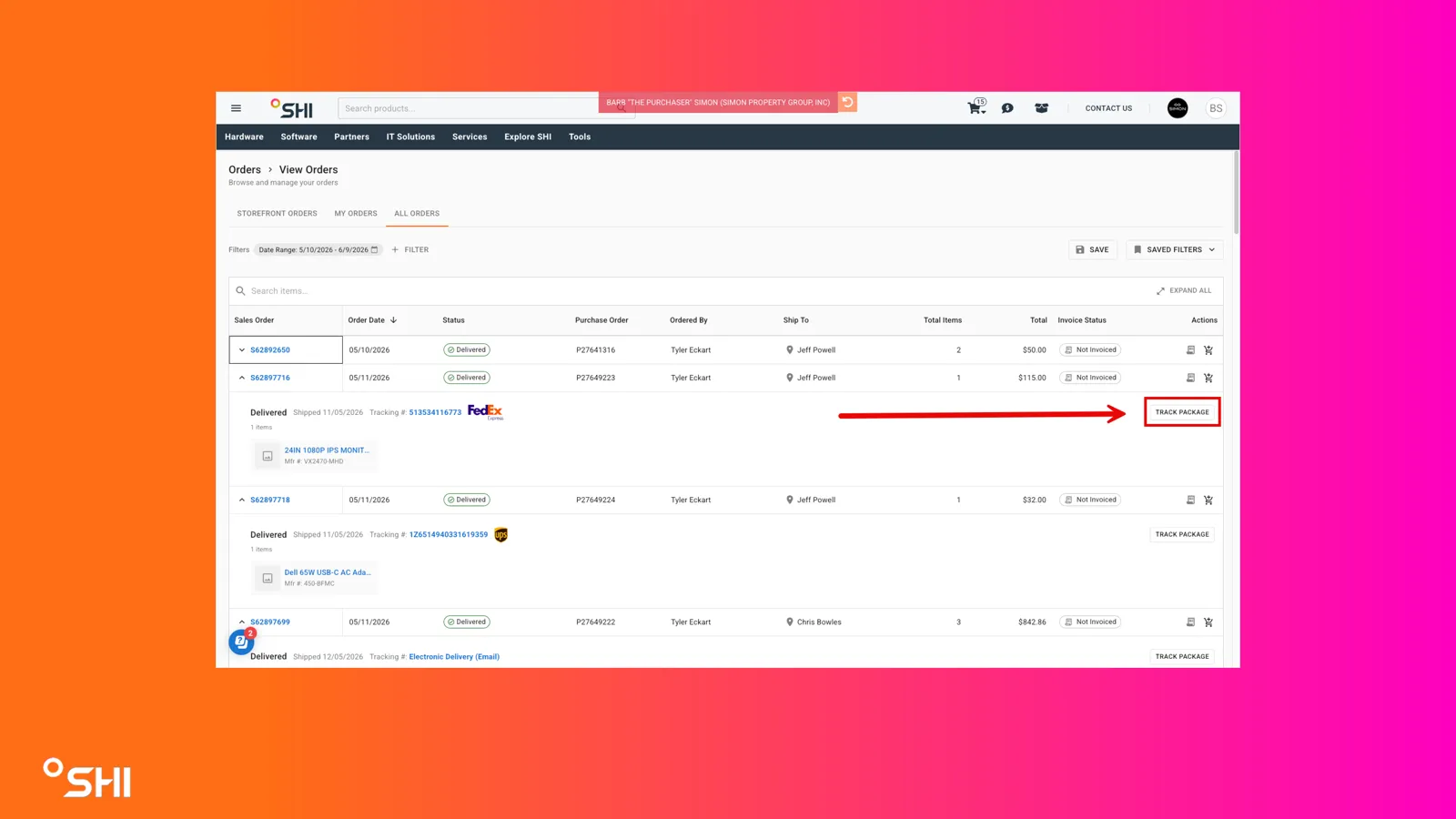The image size is (1456, 819).
Task: Open the Tools menu
Action: point(580,137)
